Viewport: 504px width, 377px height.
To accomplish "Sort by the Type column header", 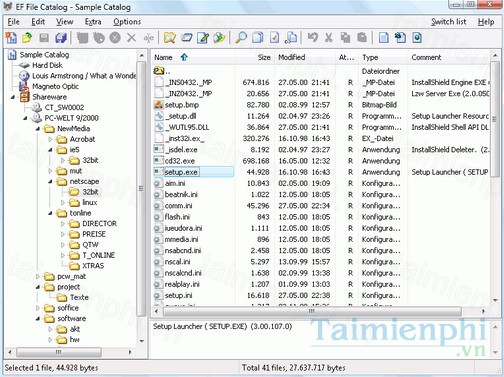I will pos(384,57).
